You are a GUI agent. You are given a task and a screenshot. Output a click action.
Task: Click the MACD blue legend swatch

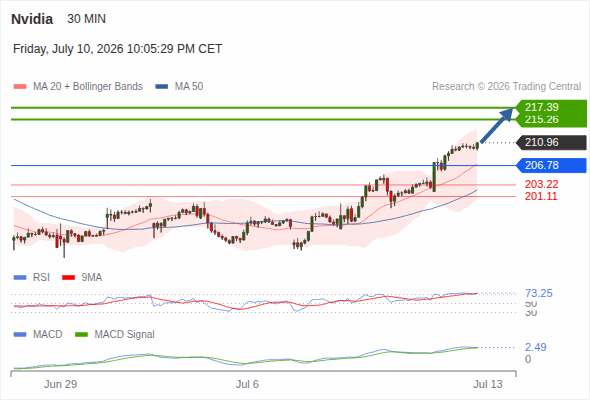pyautogui.click(x=20, y=334)
